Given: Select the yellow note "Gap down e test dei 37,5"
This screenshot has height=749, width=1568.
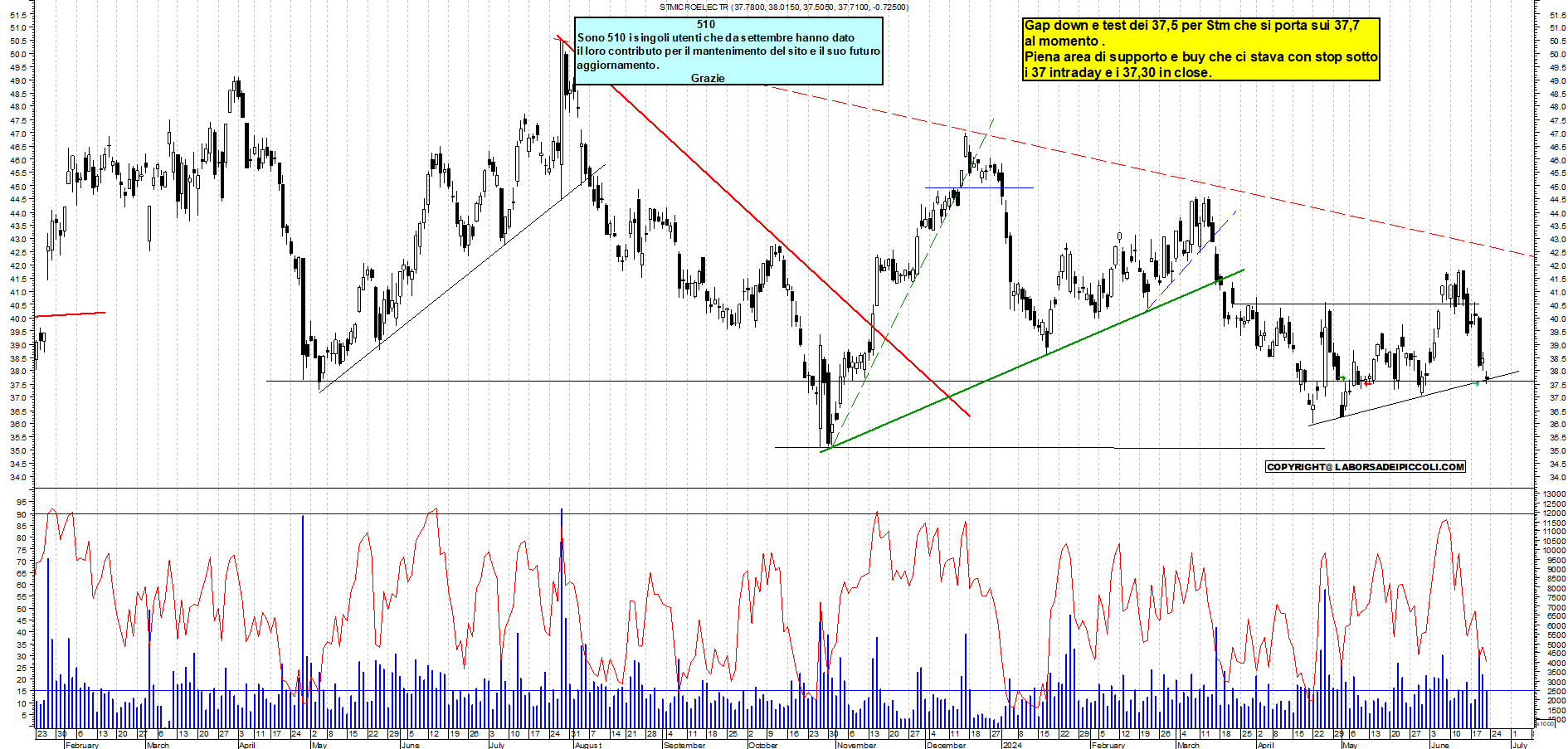Looking at the screenshot, I should click(x=1200, y=50).
